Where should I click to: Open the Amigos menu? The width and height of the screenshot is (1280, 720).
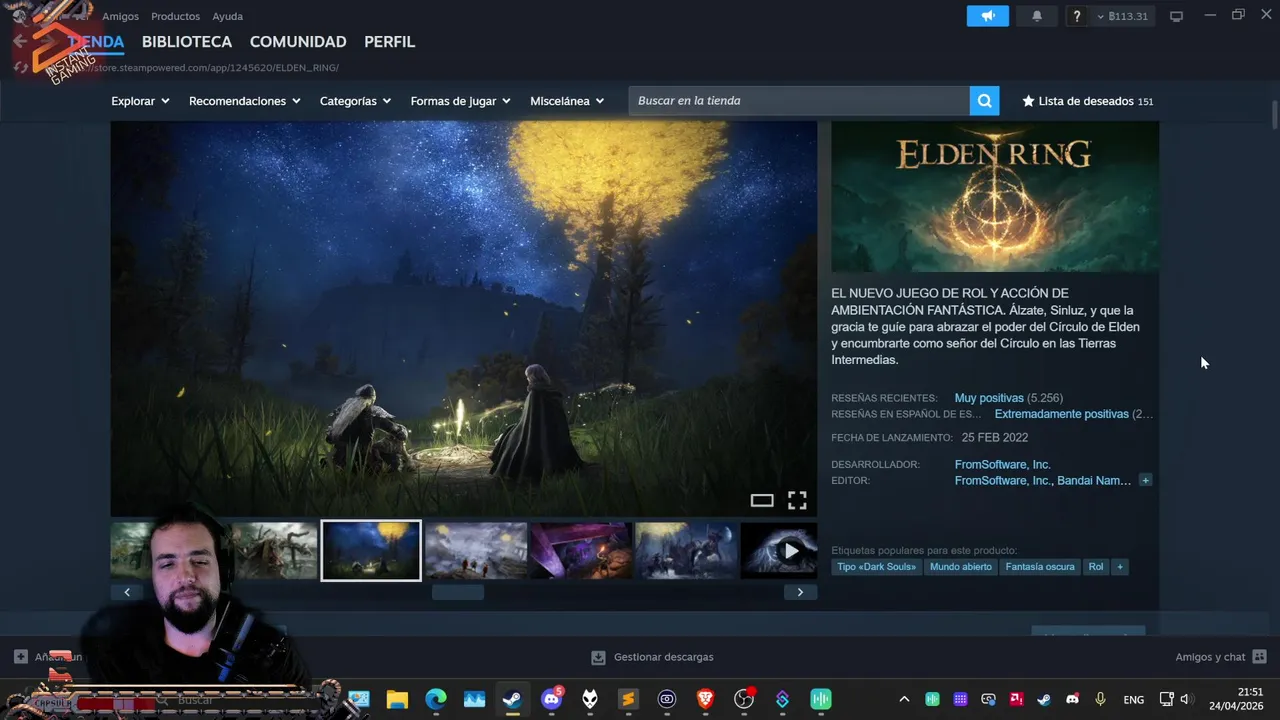pyautogui.click(x=120, y=16)
